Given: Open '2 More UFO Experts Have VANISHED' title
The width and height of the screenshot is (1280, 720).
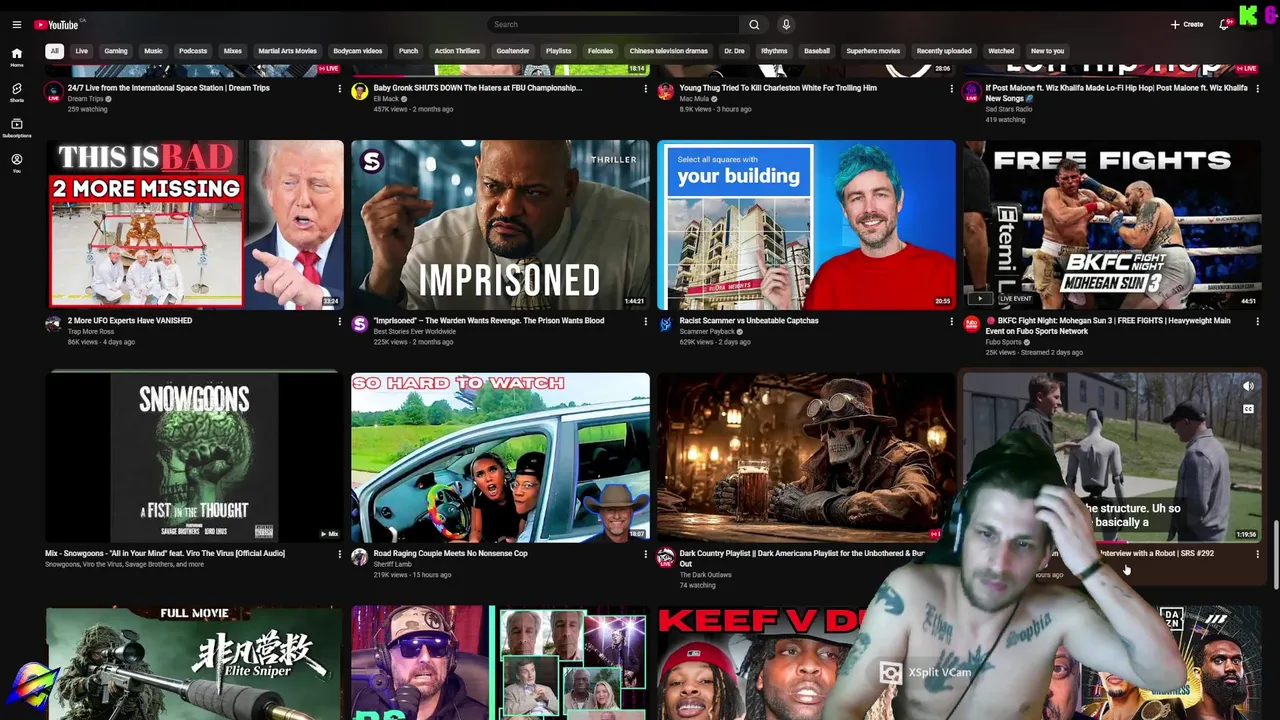Looking at the screenshot, I should 130,321.
